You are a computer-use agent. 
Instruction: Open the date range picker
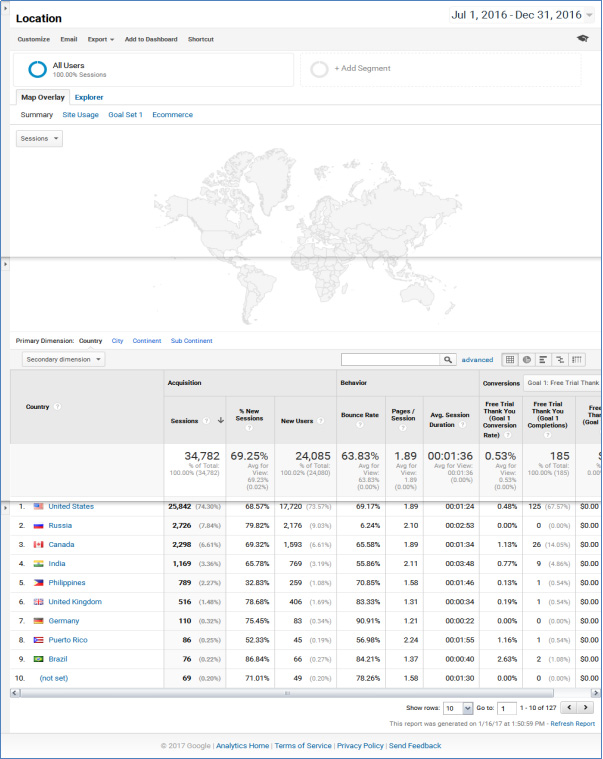point(522,15)
